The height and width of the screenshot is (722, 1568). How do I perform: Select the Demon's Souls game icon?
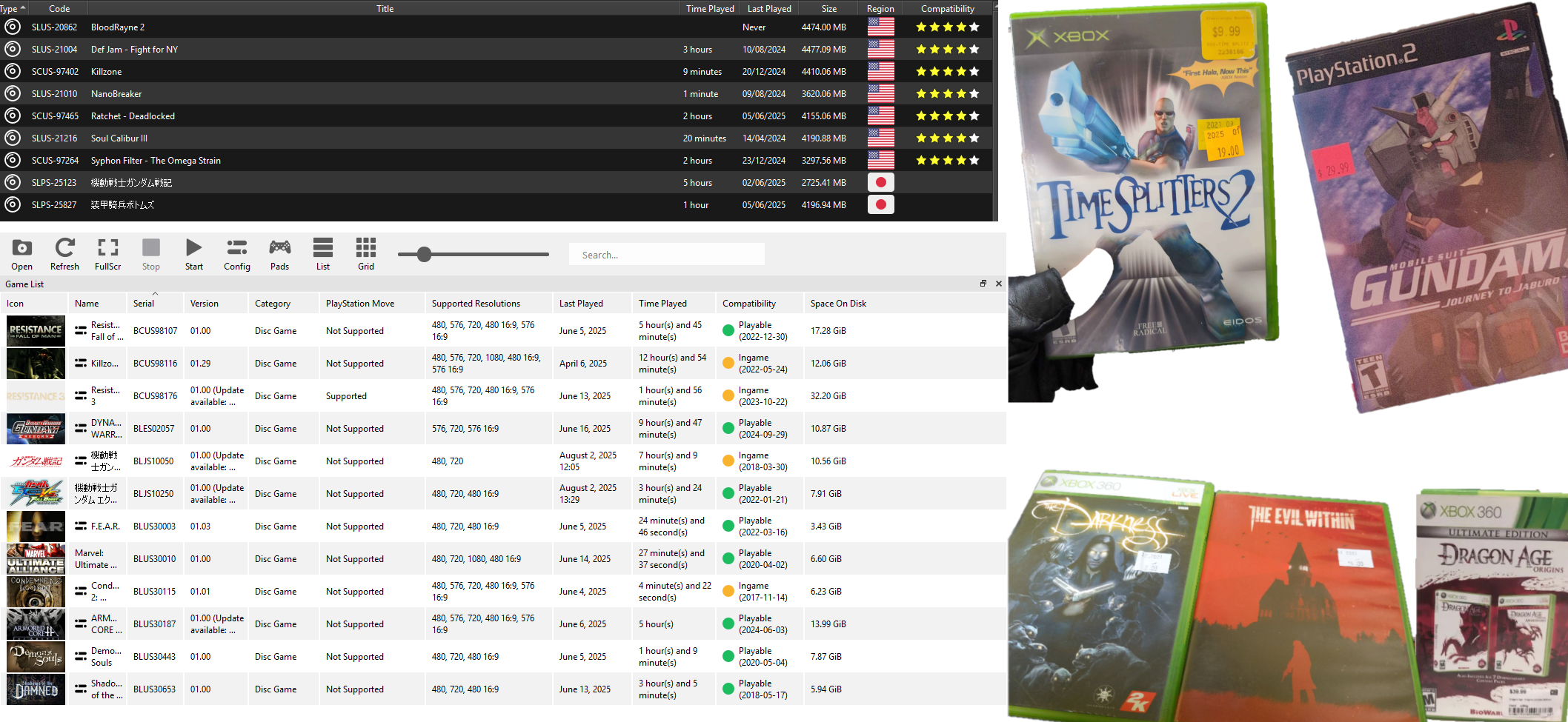click(36, 657)
